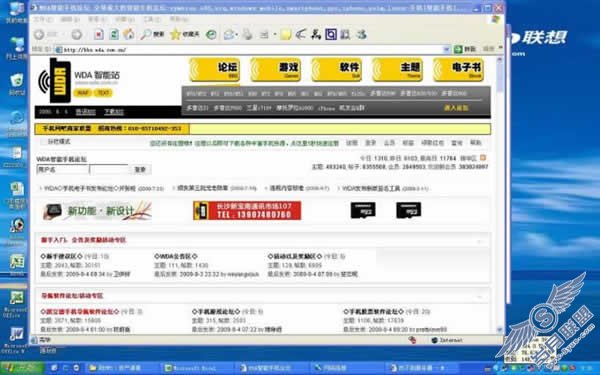Click the Refresh page icon
Viewport: 600px width, 375px height.
click(114, 34)
